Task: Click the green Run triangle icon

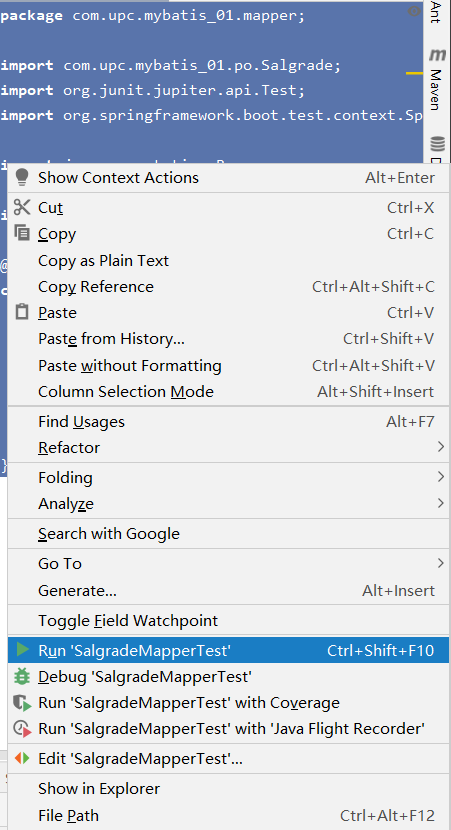Action: 22,649
